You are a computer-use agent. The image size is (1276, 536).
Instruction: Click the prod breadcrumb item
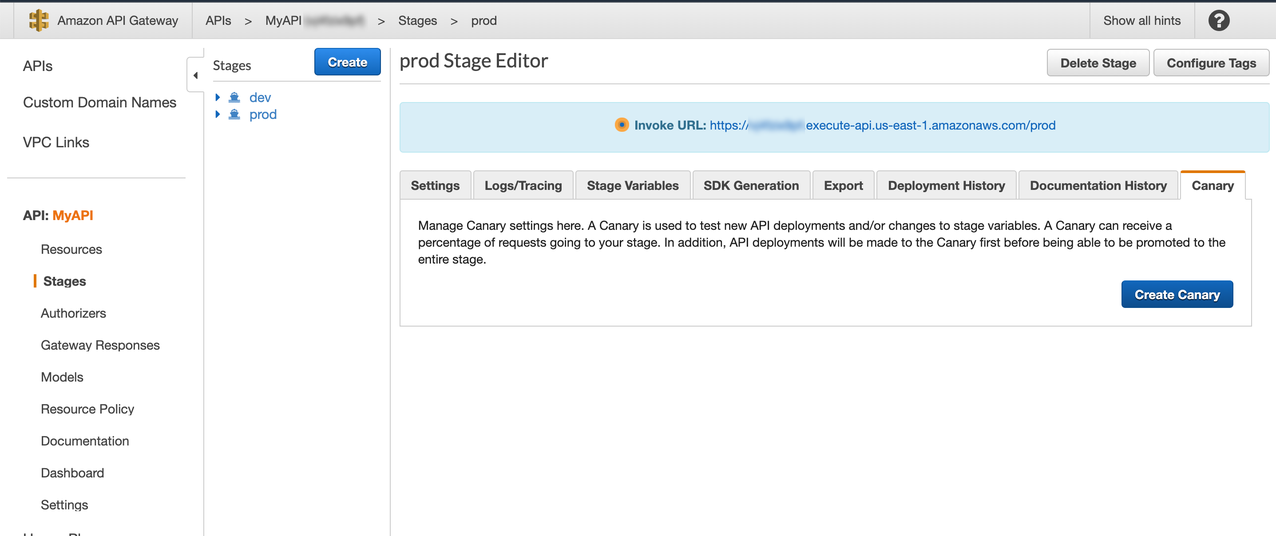coord(484,20)
